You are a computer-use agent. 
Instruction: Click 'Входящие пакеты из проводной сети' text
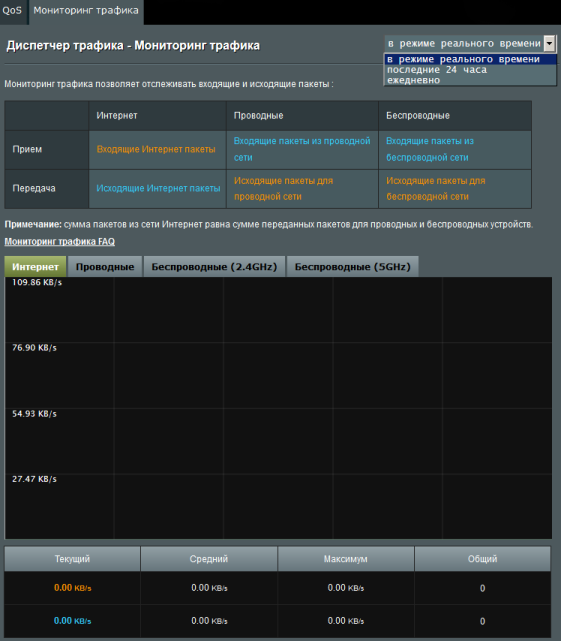302,149
